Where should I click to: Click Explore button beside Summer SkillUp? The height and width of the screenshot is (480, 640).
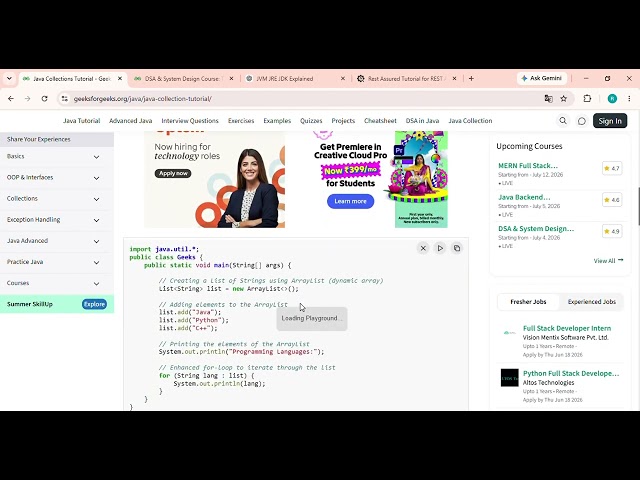[x=94, y=304]
